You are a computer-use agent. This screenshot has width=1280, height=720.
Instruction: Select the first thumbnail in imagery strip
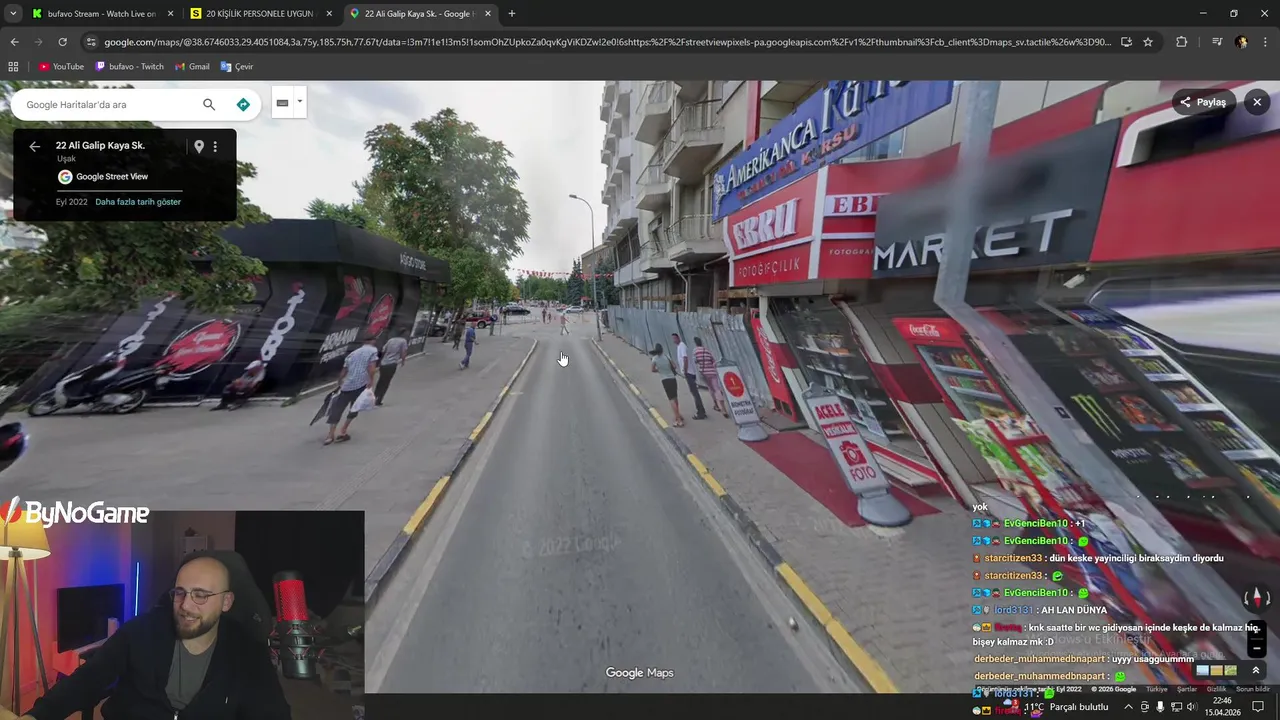coord(1203,670)
